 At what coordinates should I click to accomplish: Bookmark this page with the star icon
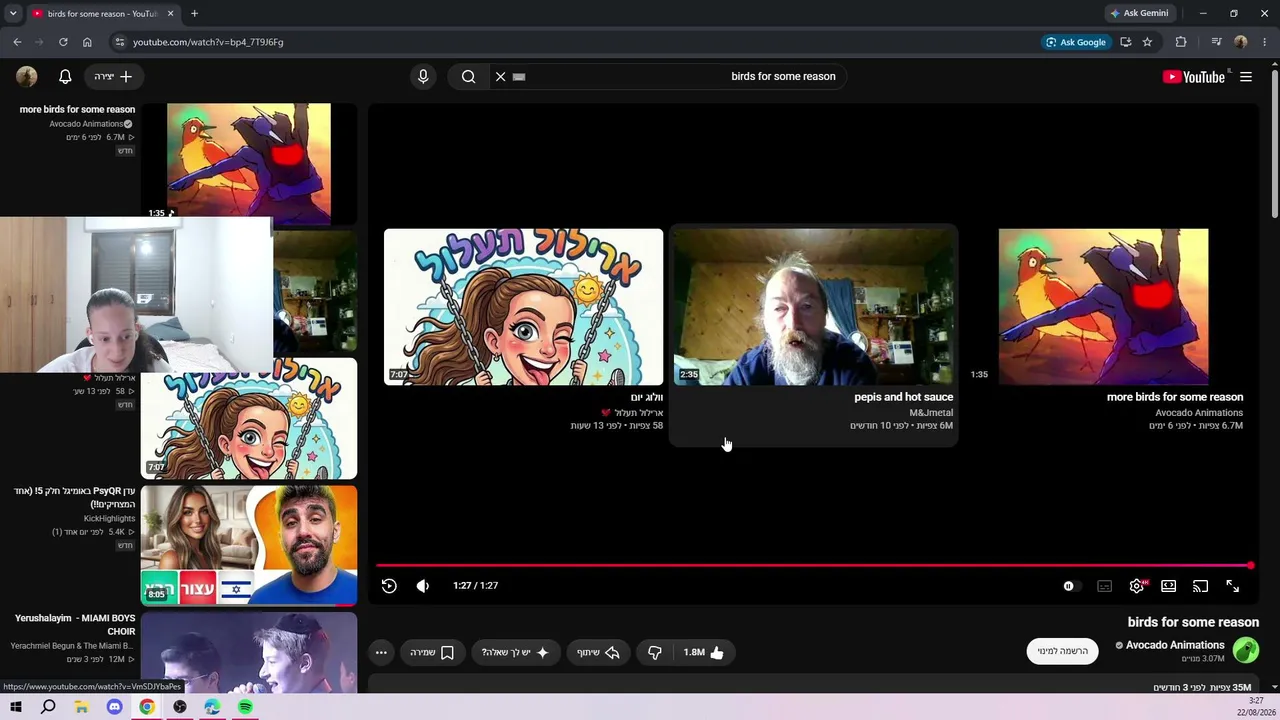tap(1147, 42)
